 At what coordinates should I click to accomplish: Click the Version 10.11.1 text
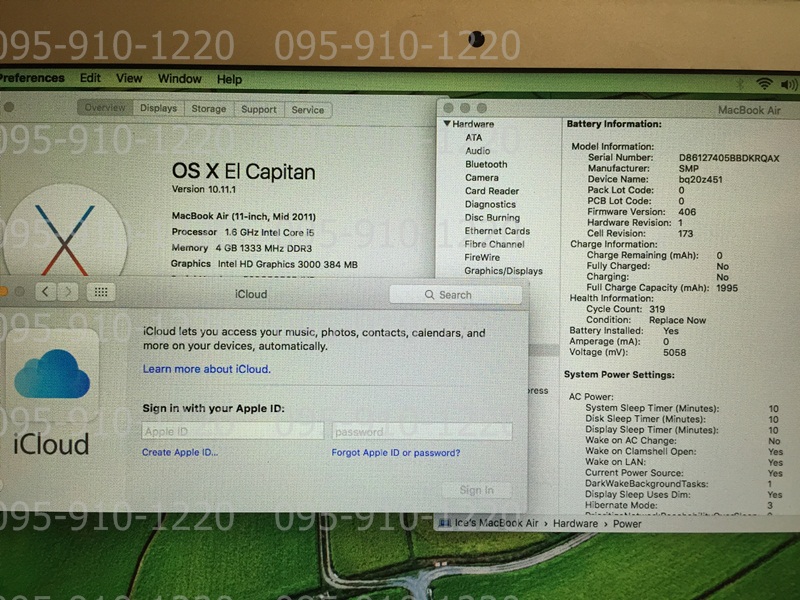point(204,189)
